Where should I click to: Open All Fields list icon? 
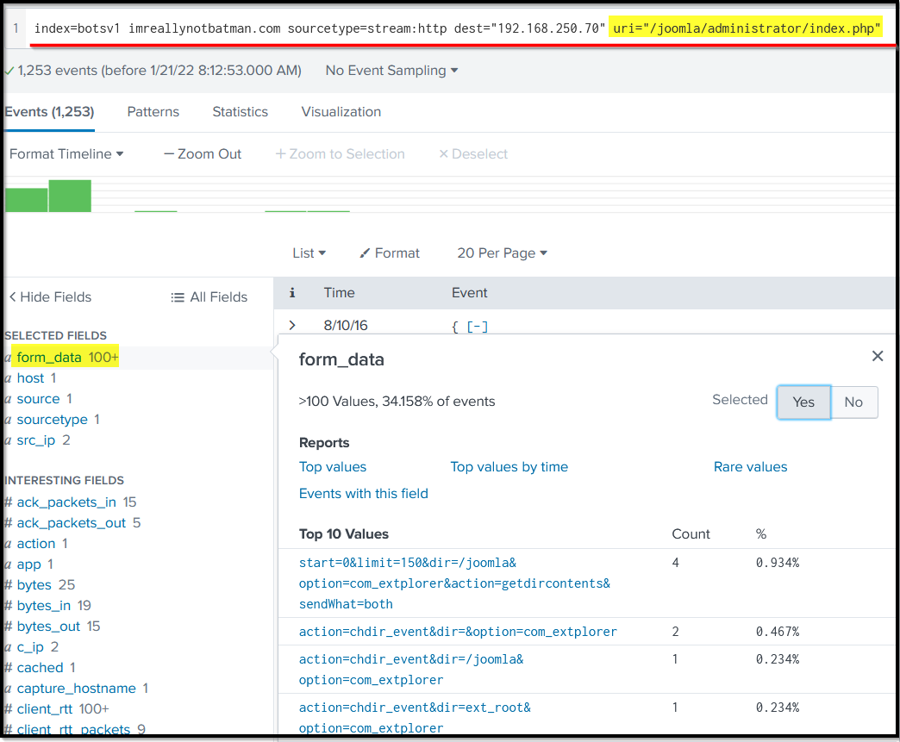(177, 297)
